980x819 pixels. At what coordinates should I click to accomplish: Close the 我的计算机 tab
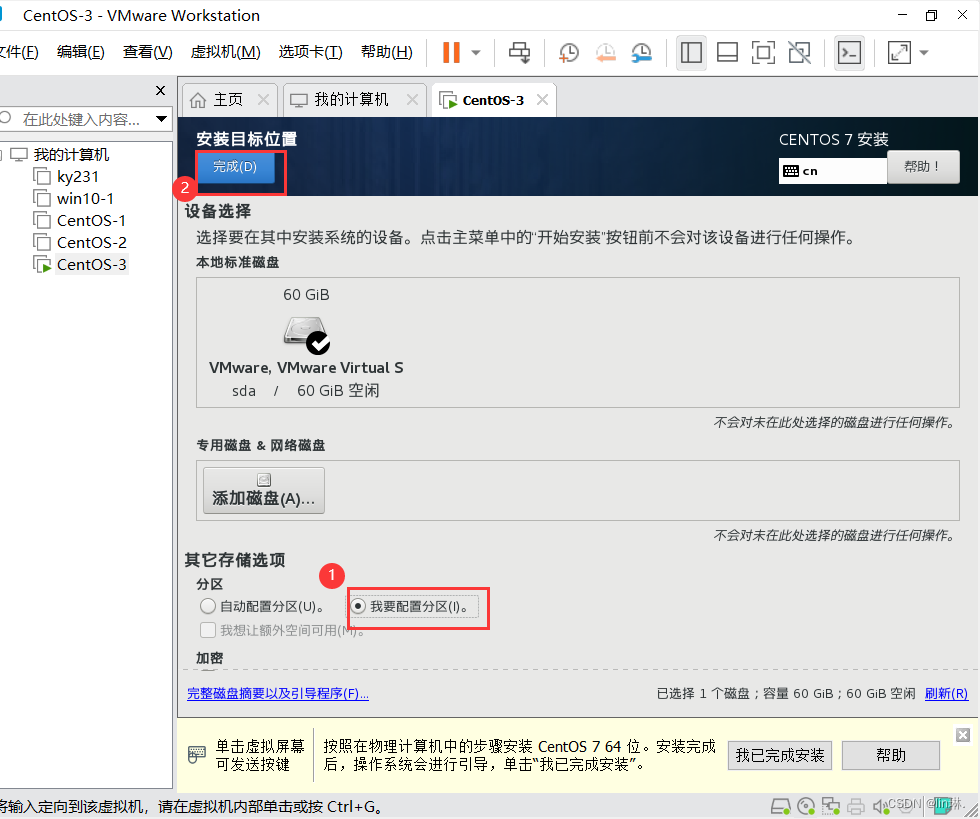412,99
